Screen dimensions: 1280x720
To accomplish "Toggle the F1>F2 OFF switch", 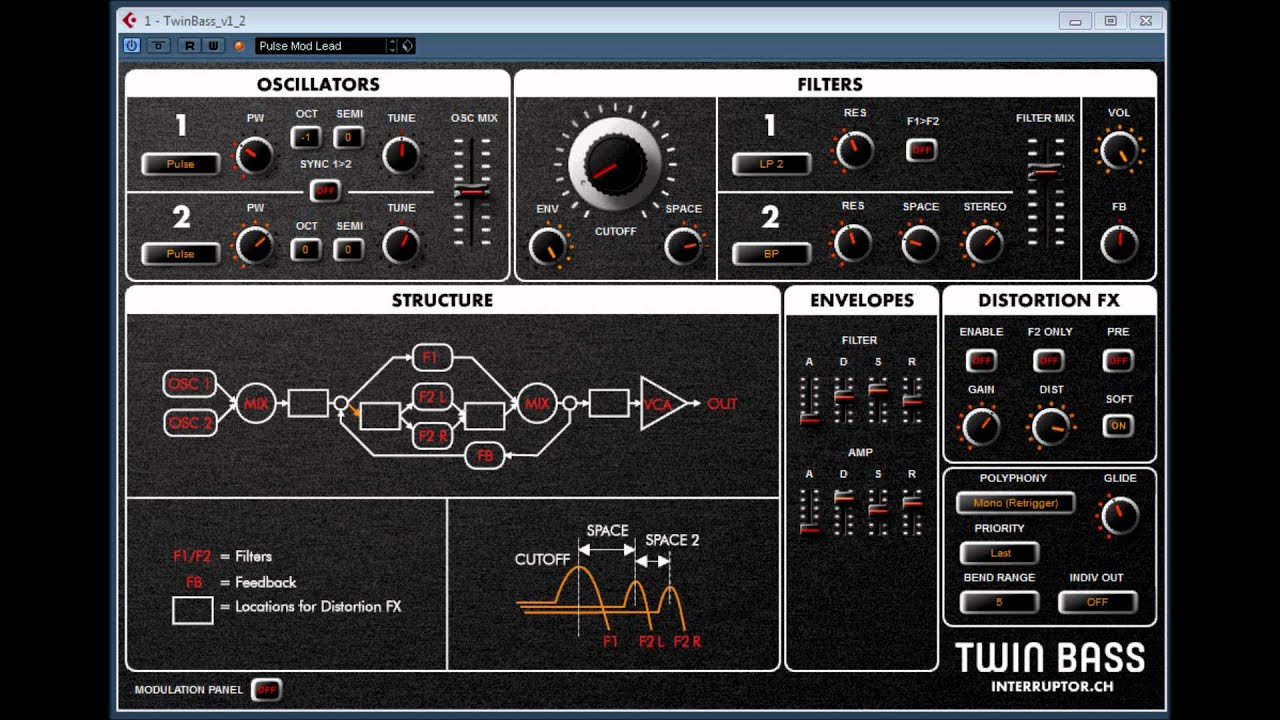I will [x=921, y=150].
